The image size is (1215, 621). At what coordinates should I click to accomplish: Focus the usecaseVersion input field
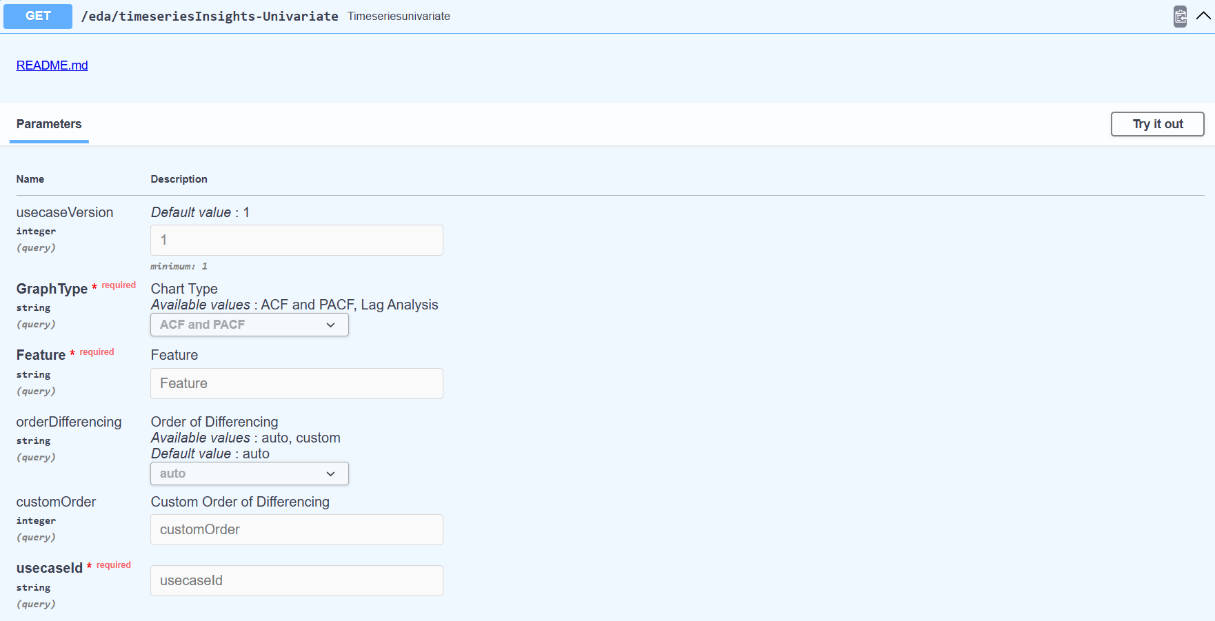297,240
